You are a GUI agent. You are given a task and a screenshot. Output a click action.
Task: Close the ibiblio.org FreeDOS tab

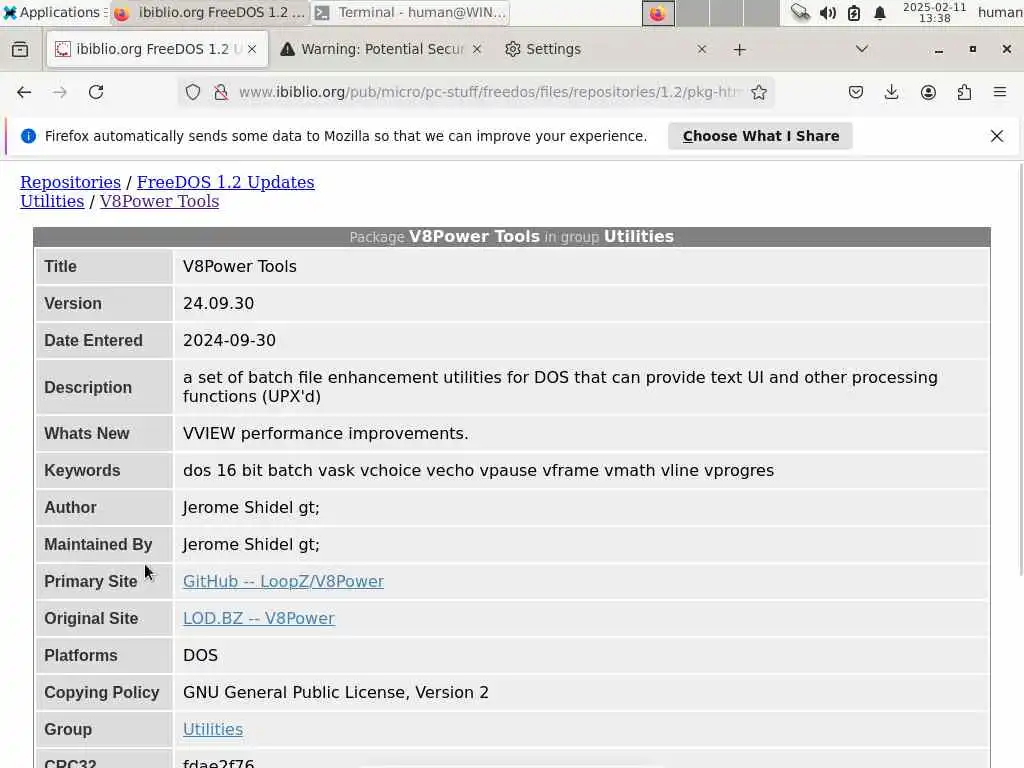point(252,49)
